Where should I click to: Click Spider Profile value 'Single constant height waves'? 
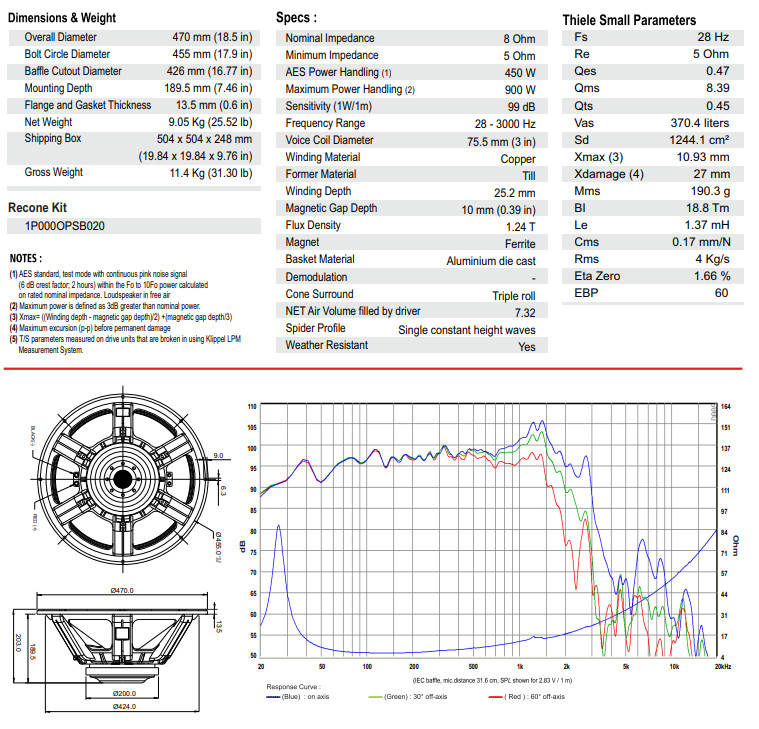(x=467, y=330)
